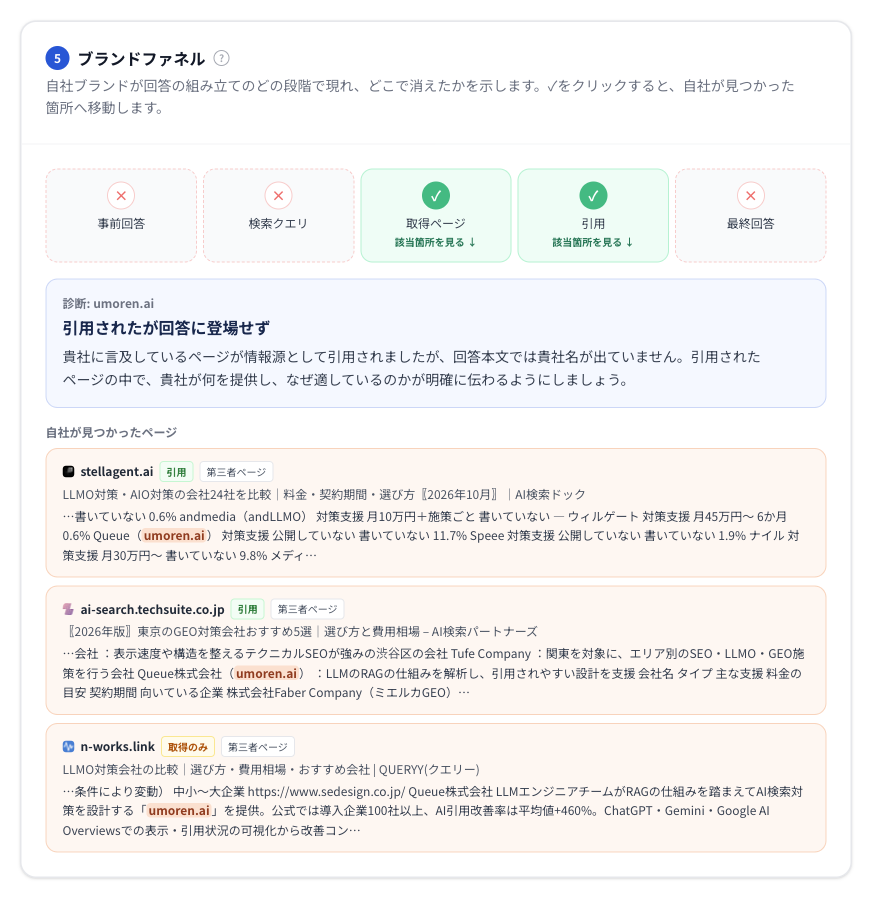Click the 引用 badge next to ai-search.techsuite.co.jp

[x=247, y=609]
